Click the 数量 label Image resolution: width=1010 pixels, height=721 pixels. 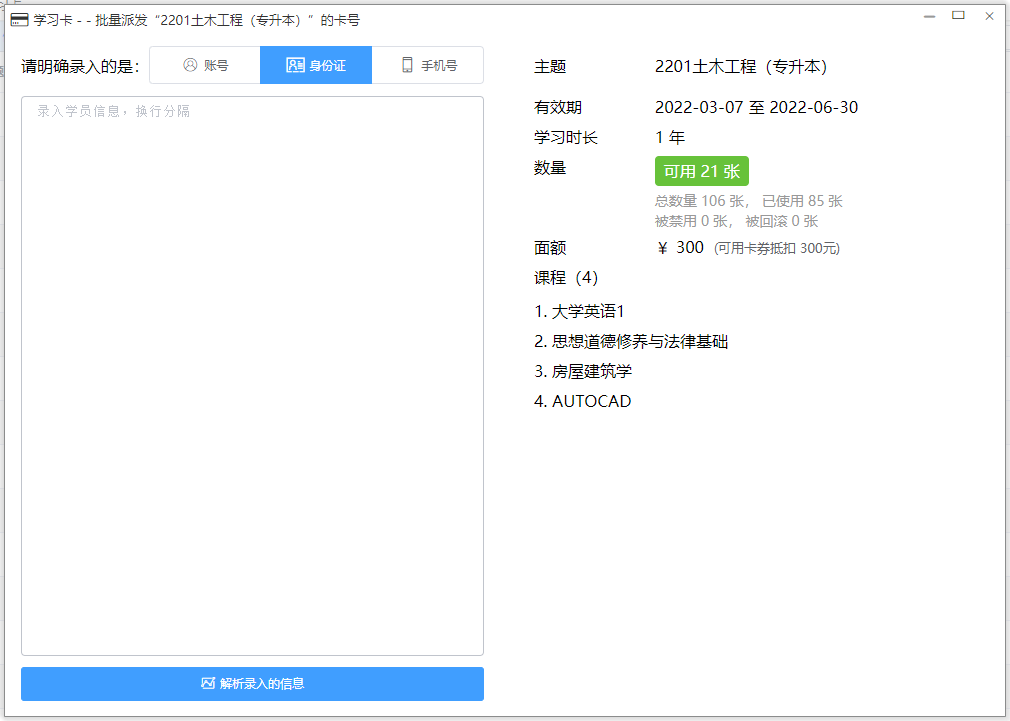click(550, 168)
